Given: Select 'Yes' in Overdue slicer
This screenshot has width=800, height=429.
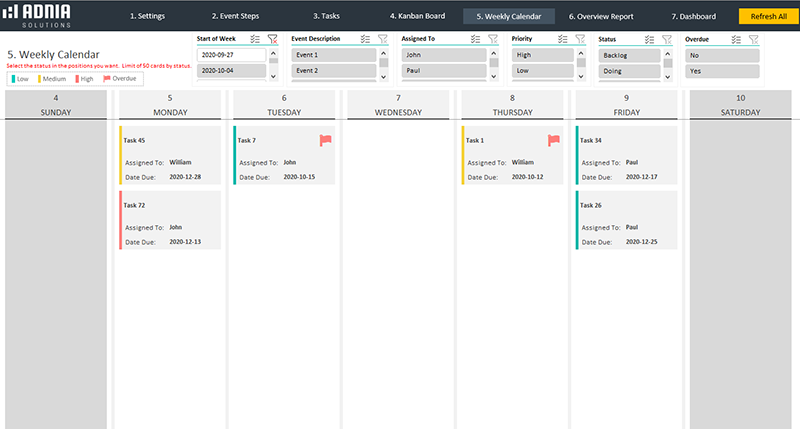Looking at the screenshot, I should (722, 72).
